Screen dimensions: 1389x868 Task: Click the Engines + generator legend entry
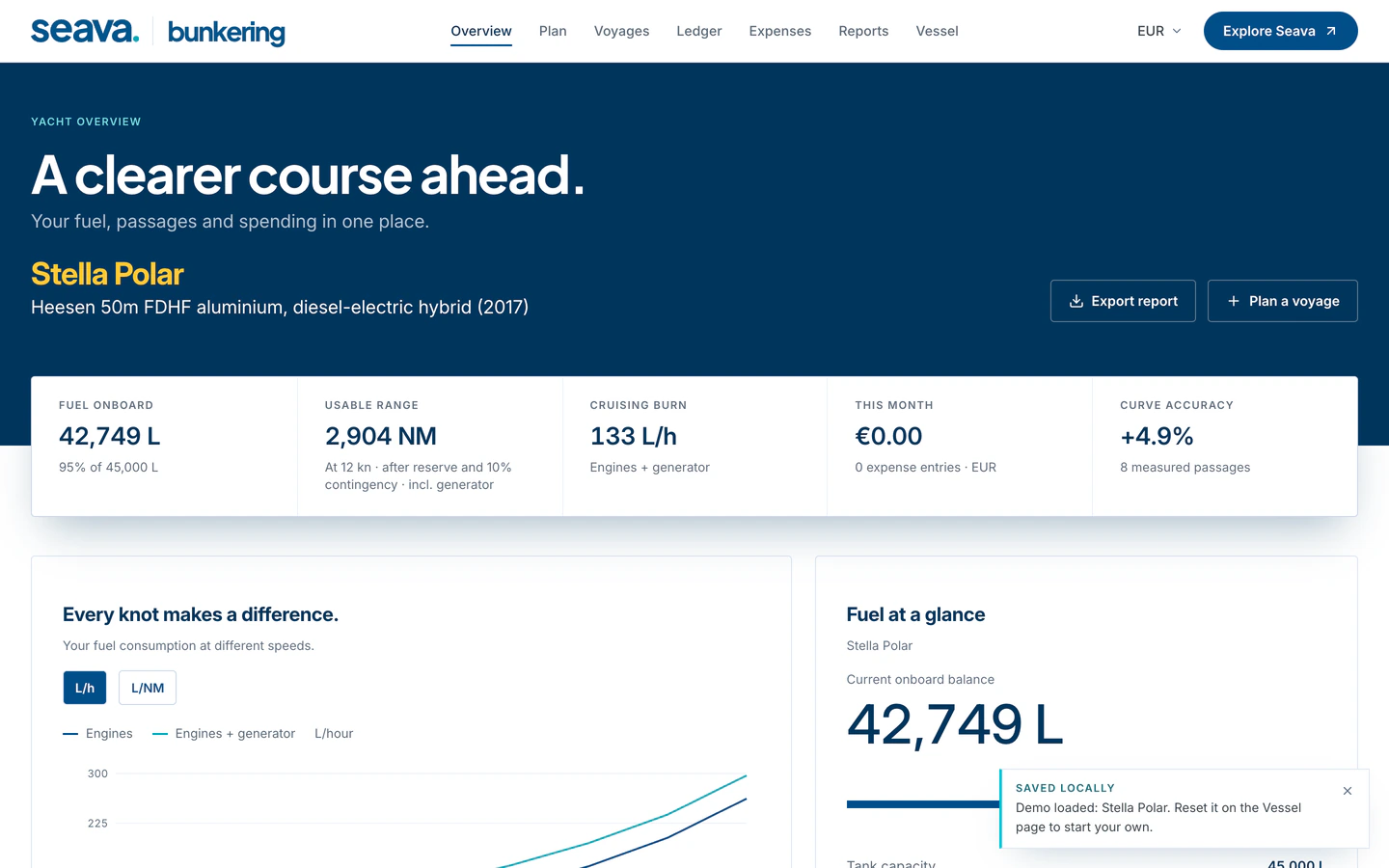[224, 733]
